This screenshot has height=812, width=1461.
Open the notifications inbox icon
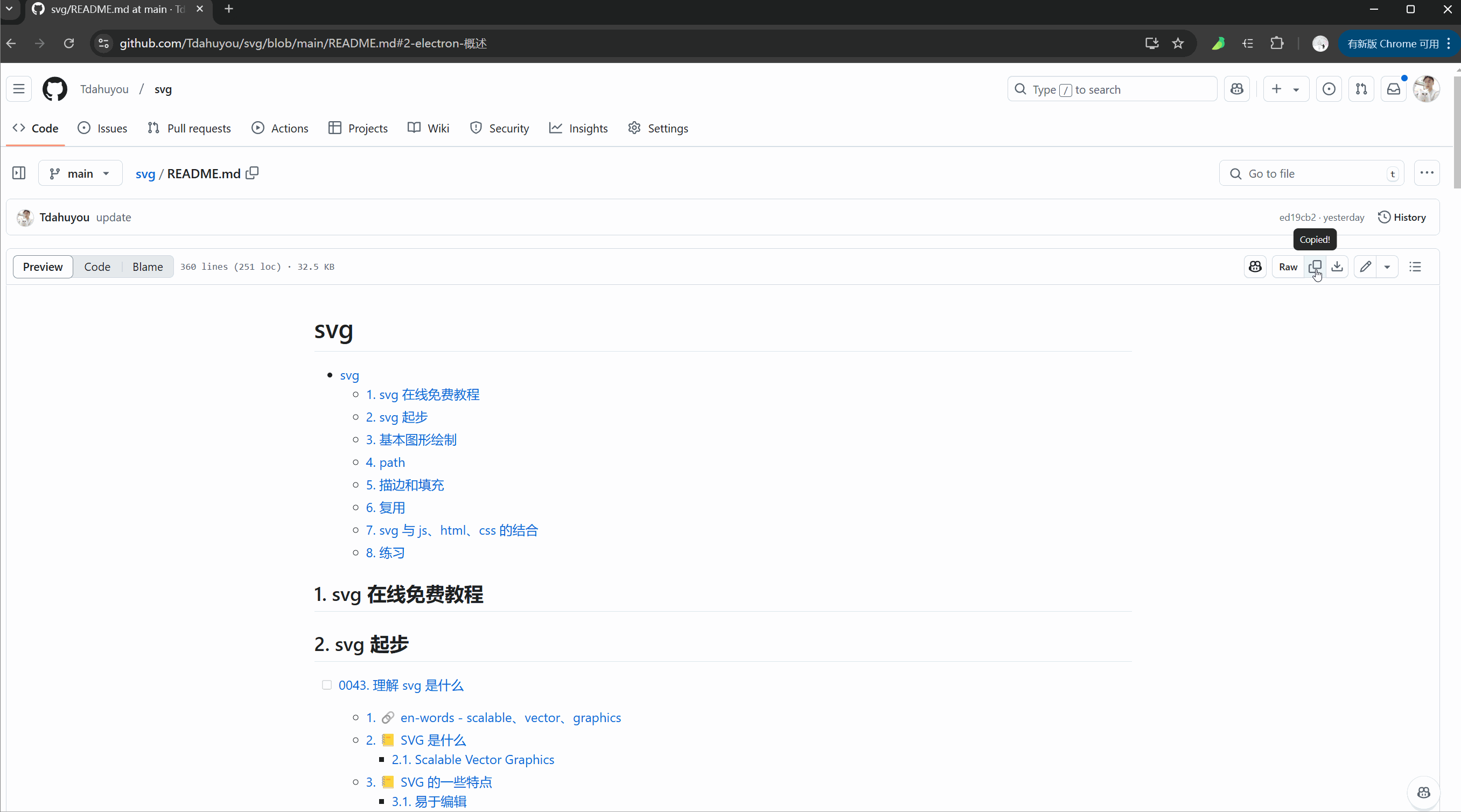[1393, 89]
